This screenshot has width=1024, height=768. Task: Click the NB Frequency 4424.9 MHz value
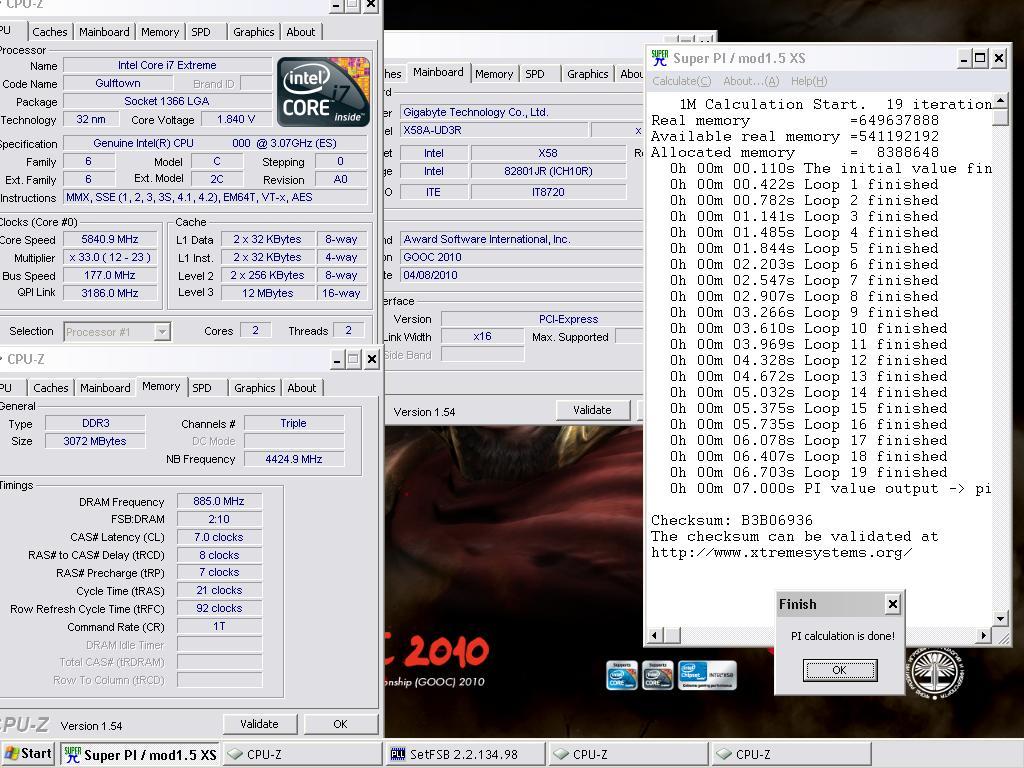[x=294, y=459]
